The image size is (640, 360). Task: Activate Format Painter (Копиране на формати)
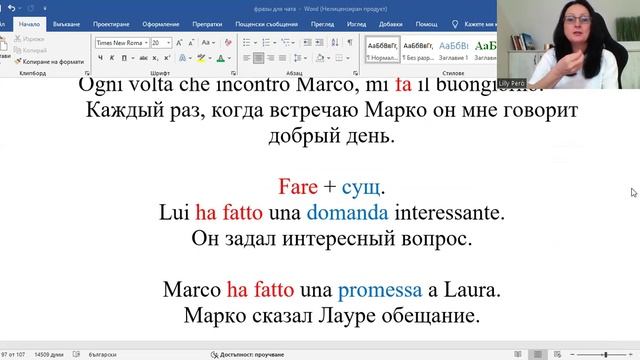point(49,62)
